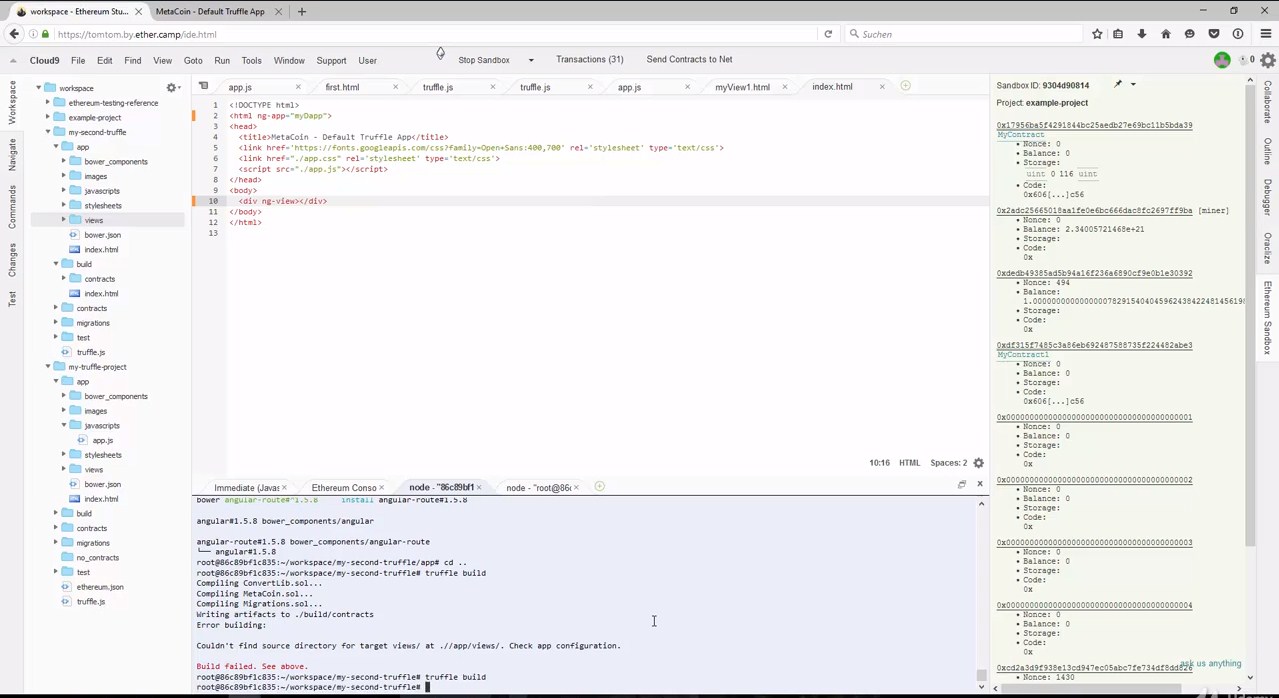This screenshot has height=698, width=1279.
Task: Open the Firefox downloads arrow icon
Action: (1142, 34)
